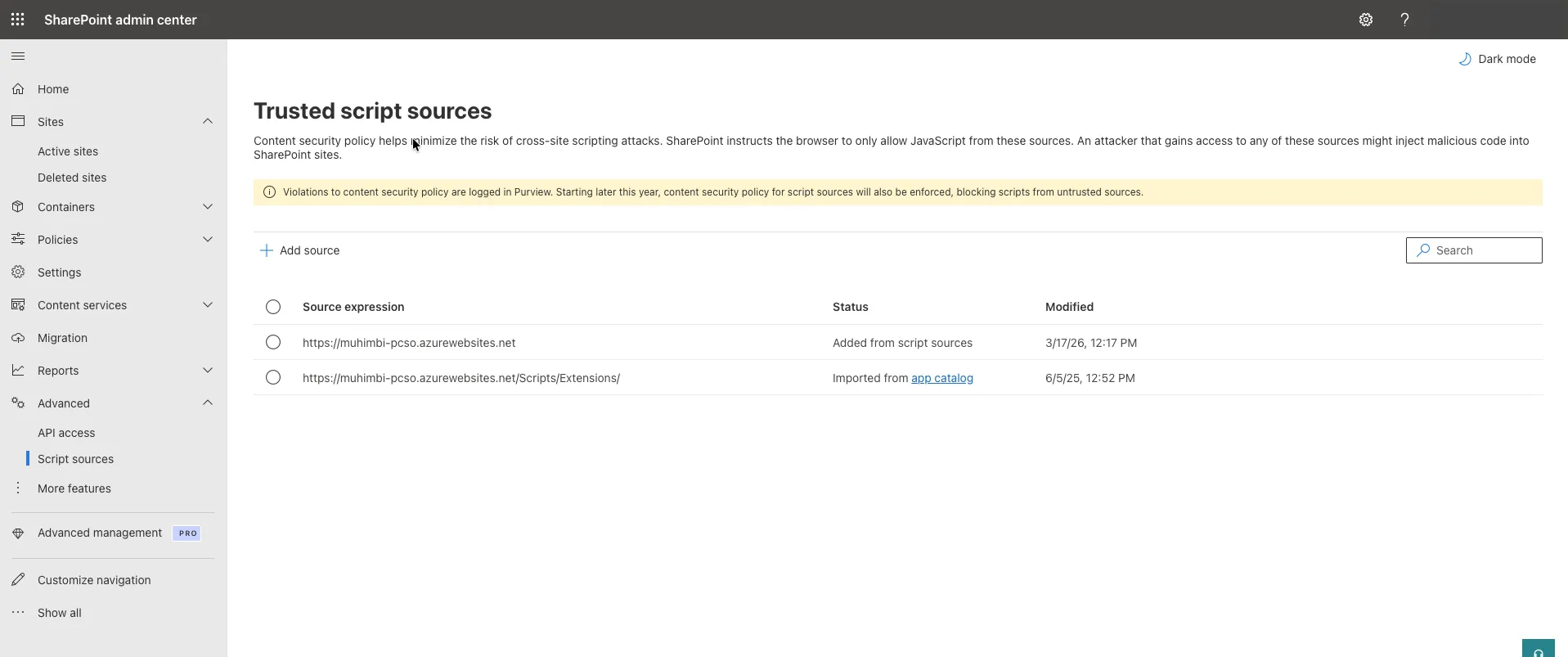Open Advanced management PRO
This screenshot has height=657, width=1568.
tap(100, 533)
